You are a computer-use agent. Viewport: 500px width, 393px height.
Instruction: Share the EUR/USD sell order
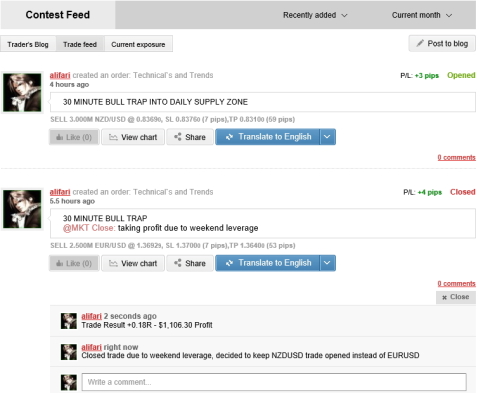click(190, 263)
